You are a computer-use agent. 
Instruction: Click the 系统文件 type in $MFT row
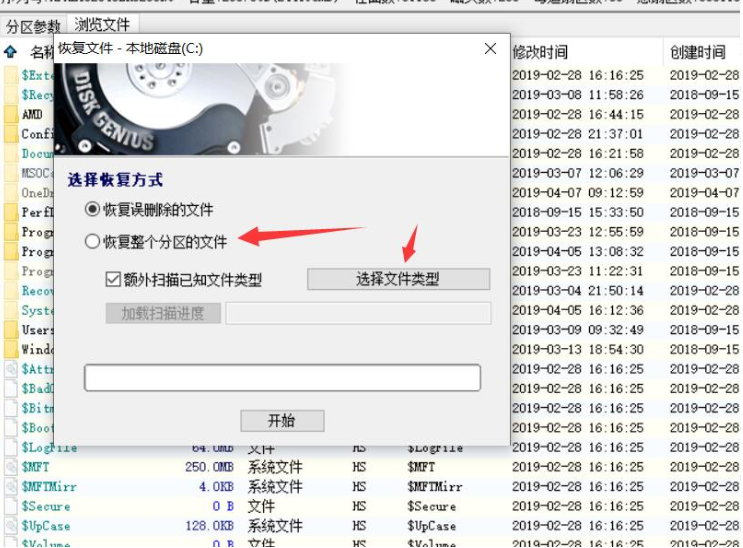[275, 467]
